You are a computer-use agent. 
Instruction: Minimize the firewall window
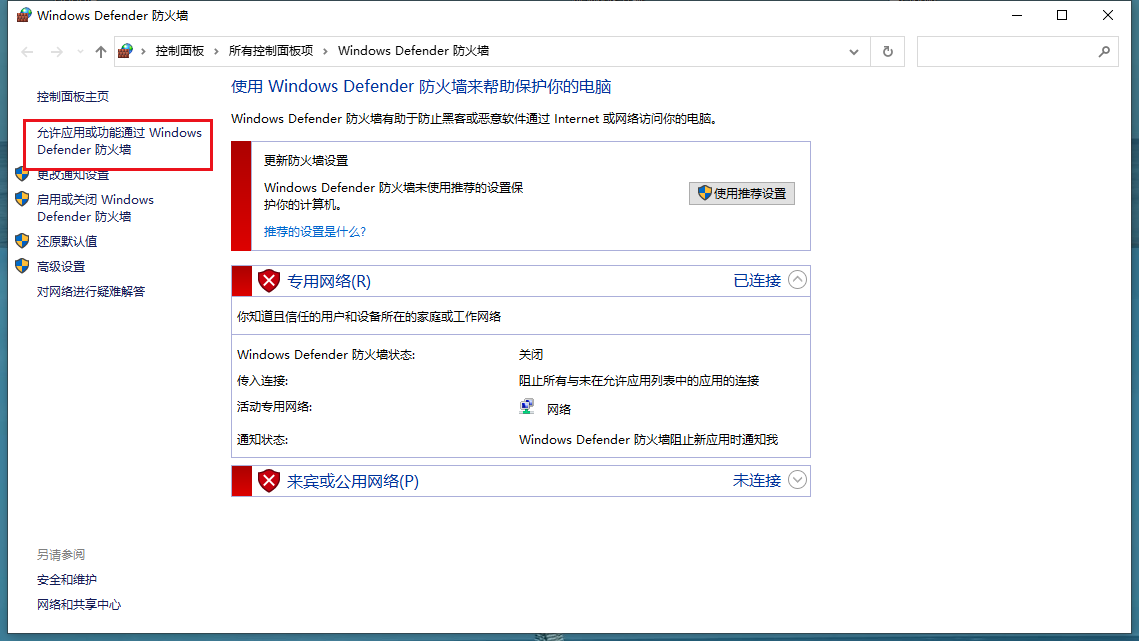[1017, 15]
